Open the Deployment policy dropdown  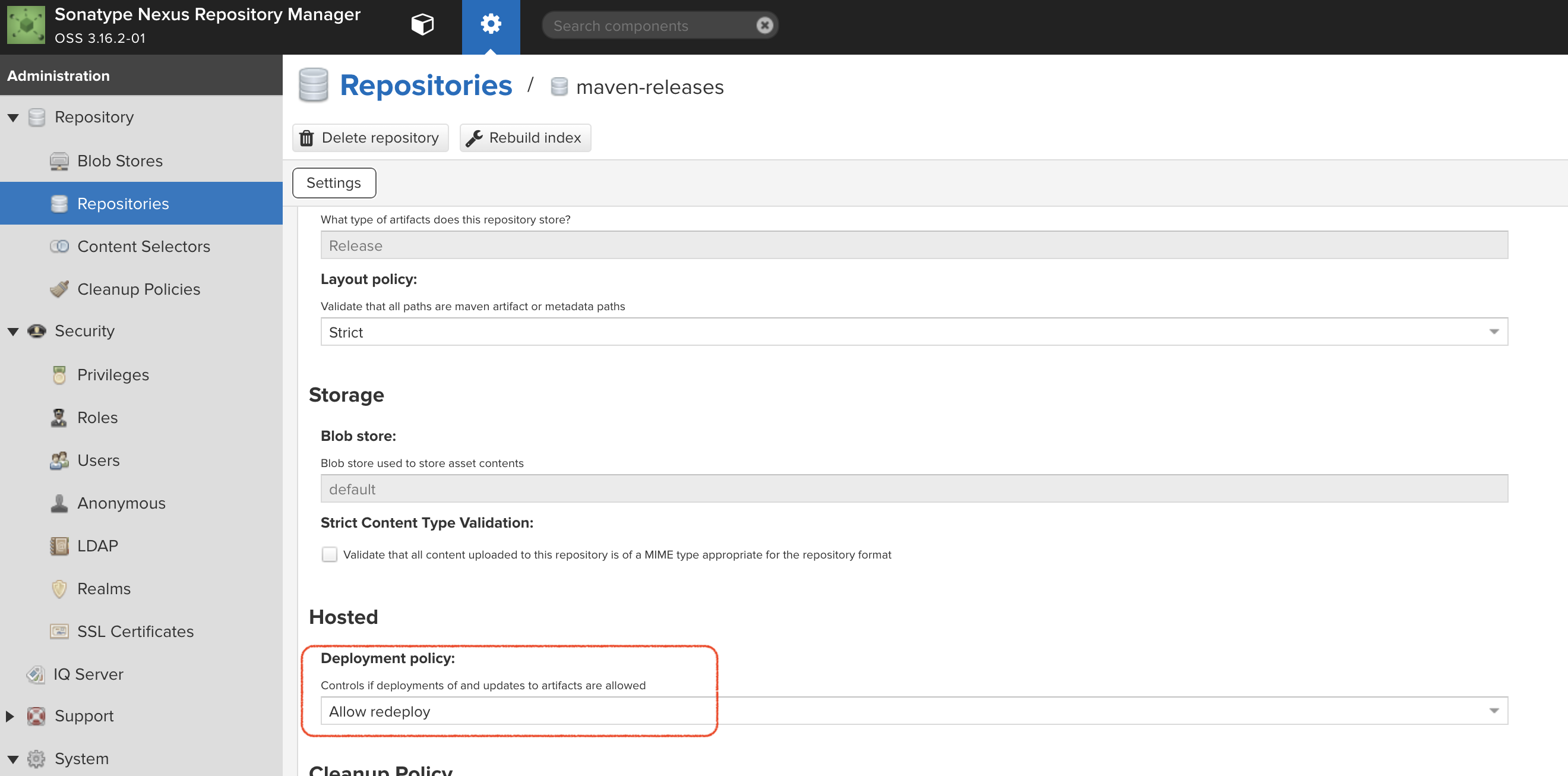[913, 711]
